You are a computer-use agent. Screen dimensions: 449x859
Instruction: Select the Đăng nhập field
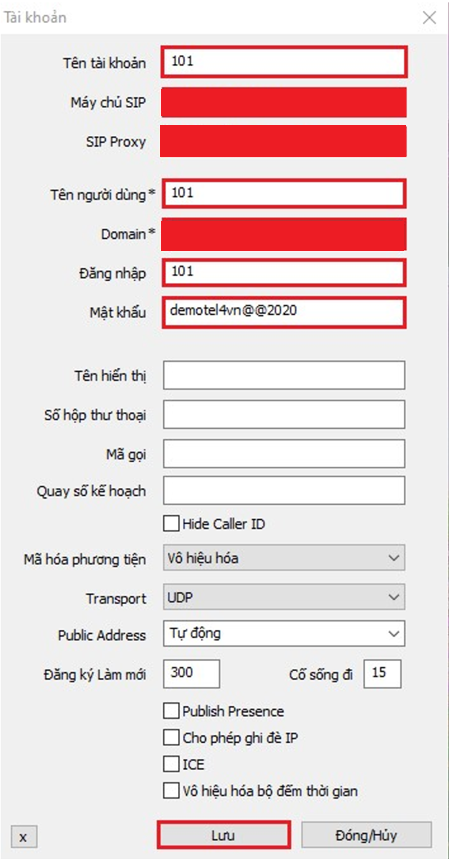[x=284, y=272]
